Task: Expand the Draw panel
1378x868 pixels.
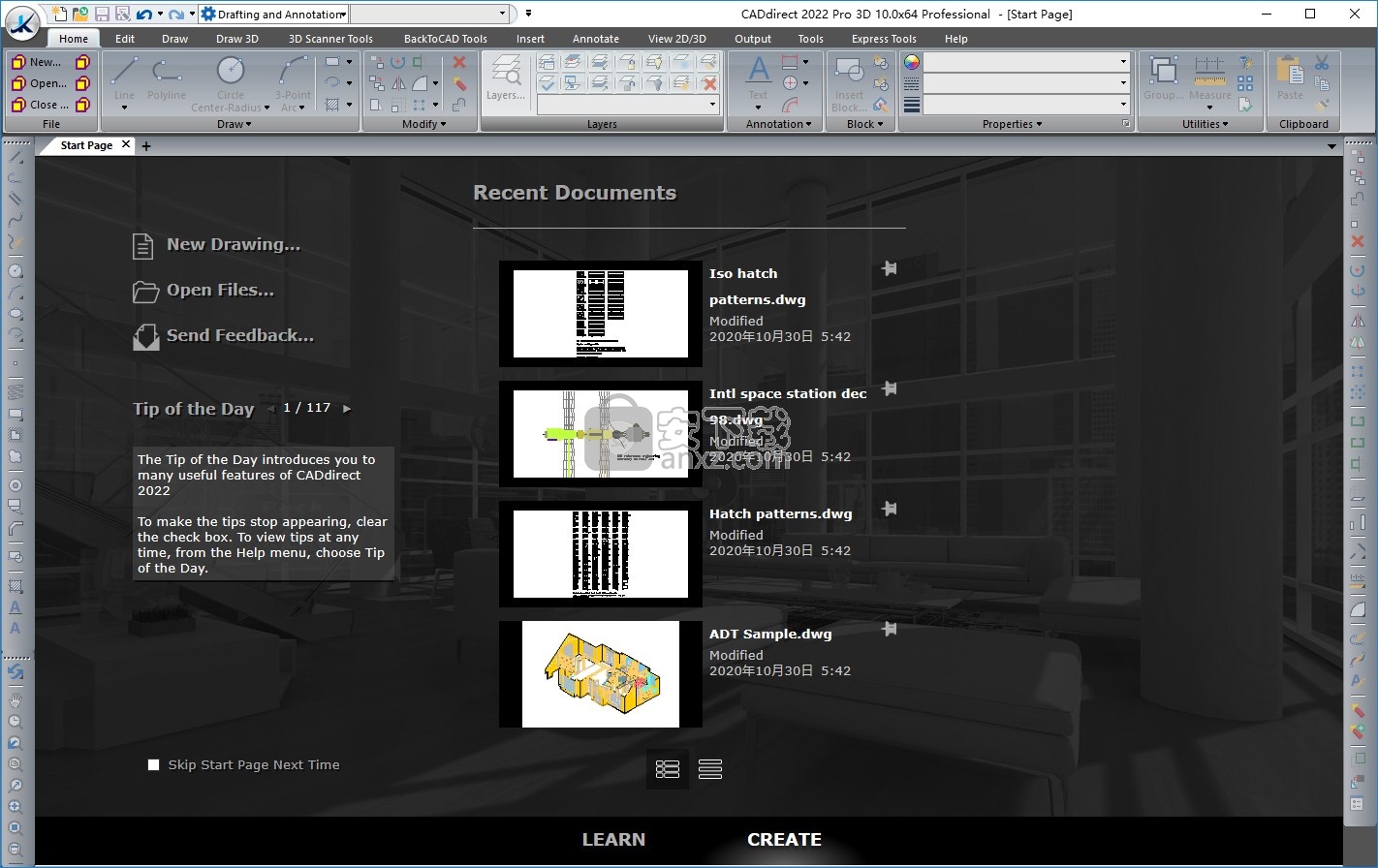Action: pos(235,124)
